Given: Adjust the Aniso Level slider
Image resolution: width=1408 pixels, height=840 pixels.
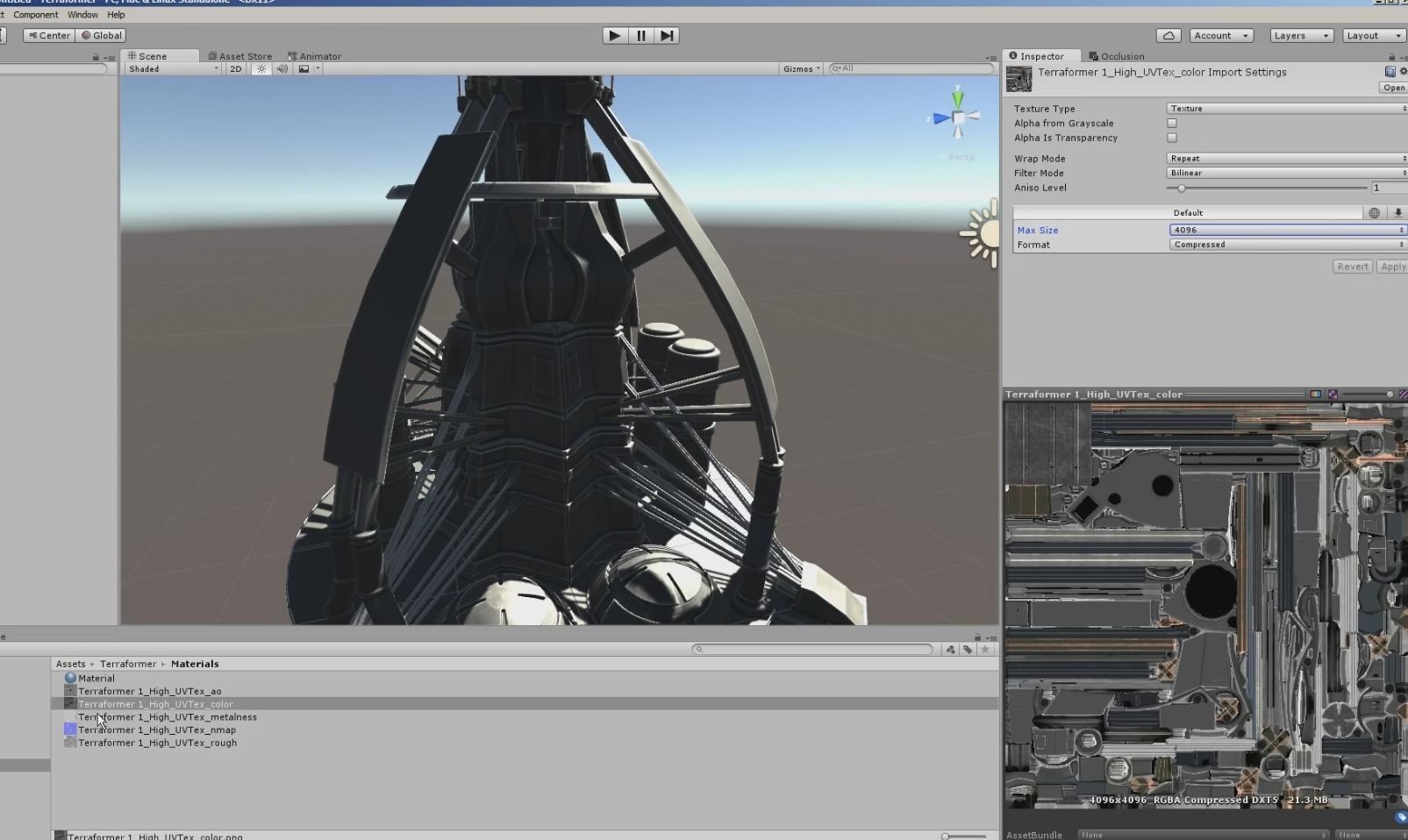Looking at the screenshot, I should coord(1267,188).
